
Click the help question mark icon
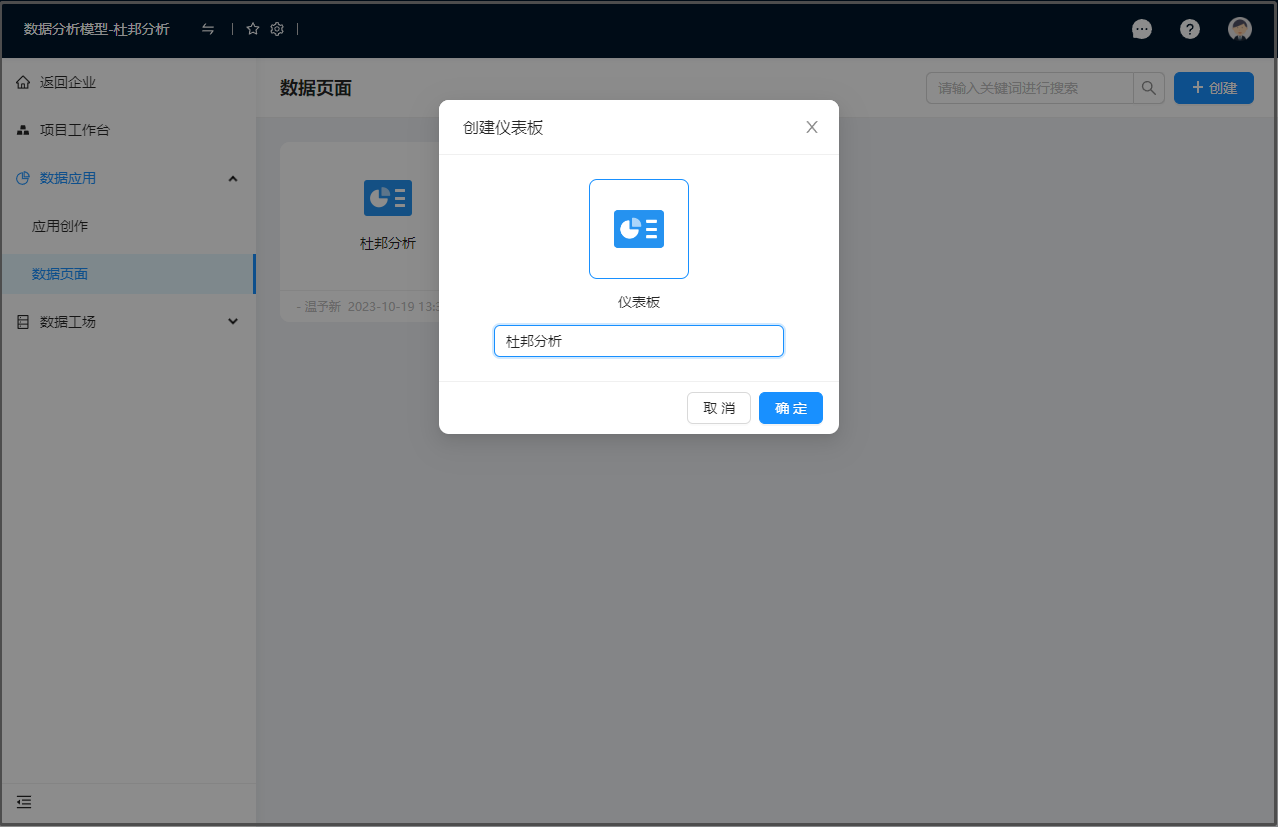click(1189, 29)
